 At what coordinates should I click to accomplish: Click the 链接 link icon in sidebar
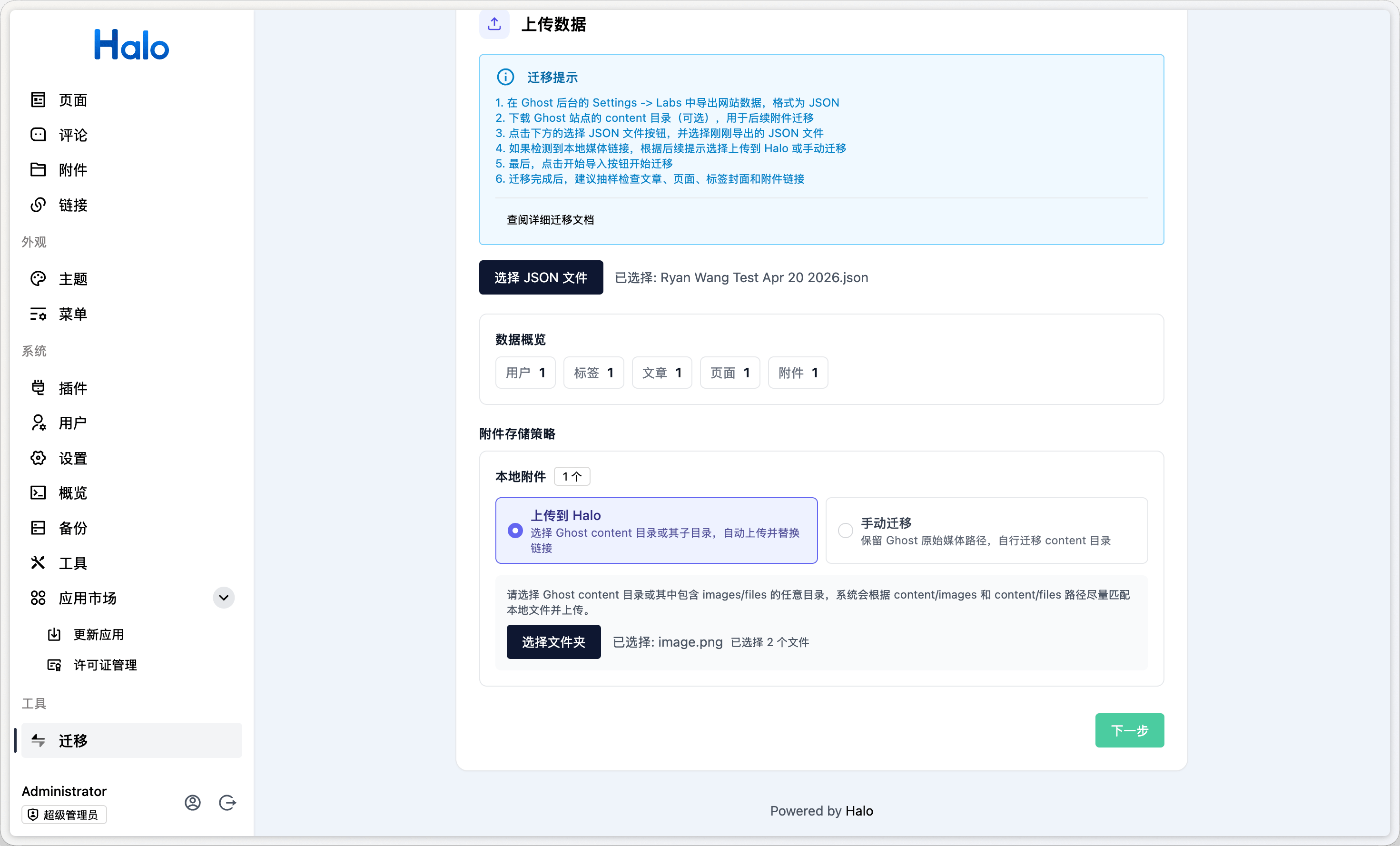(38, 205)
